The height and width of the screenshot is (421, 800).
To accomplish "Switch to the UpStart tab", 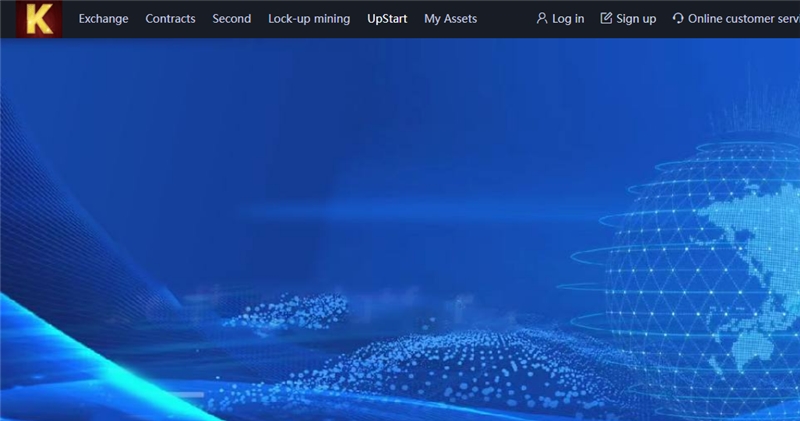I will (387, 19).
